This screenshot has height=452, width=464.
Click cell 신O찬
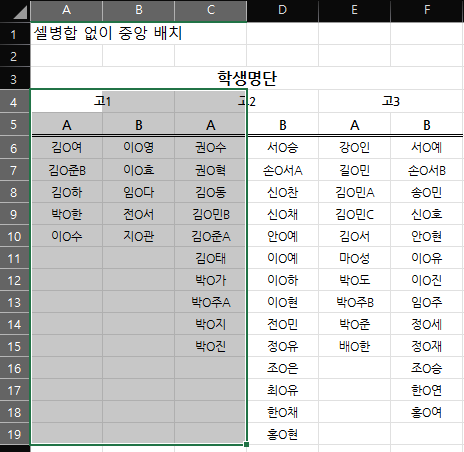tap(282, 192)
